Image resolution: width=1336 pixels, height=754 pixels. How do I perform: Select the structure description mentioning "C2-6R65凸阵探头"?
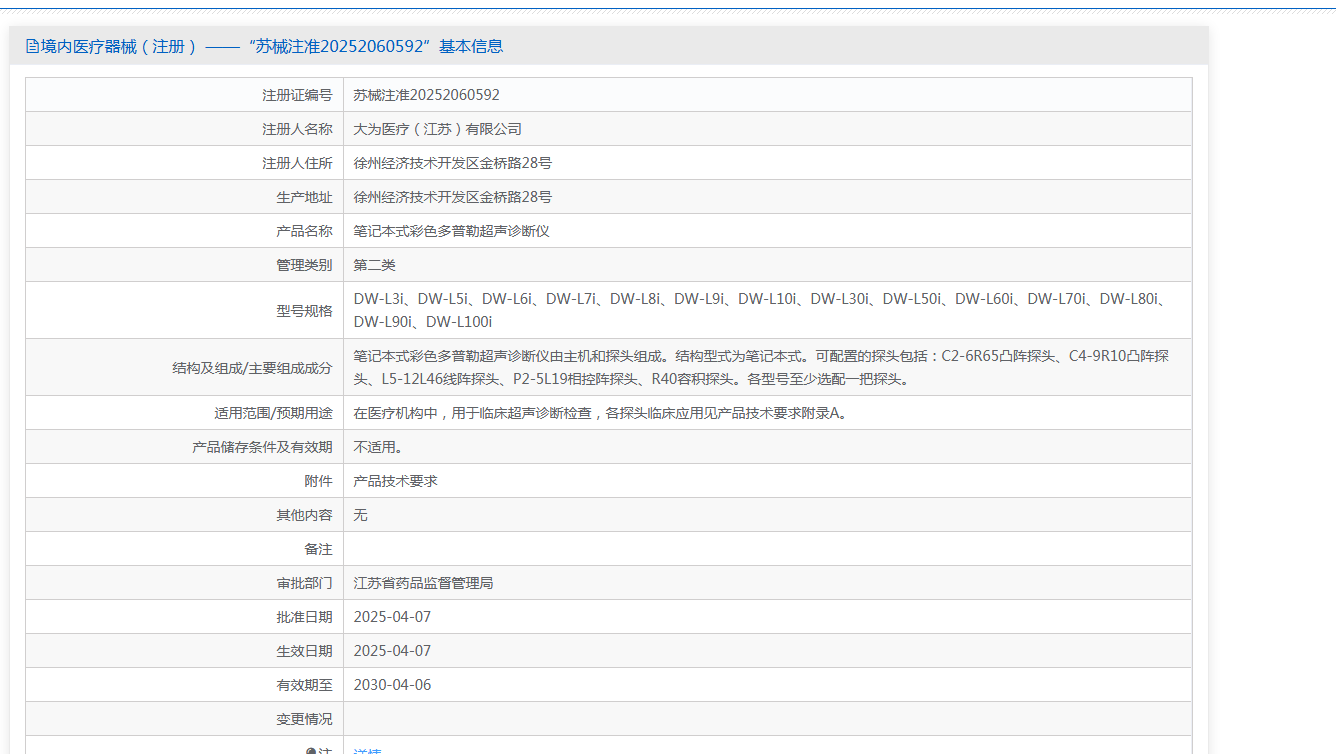click(762, 367)
